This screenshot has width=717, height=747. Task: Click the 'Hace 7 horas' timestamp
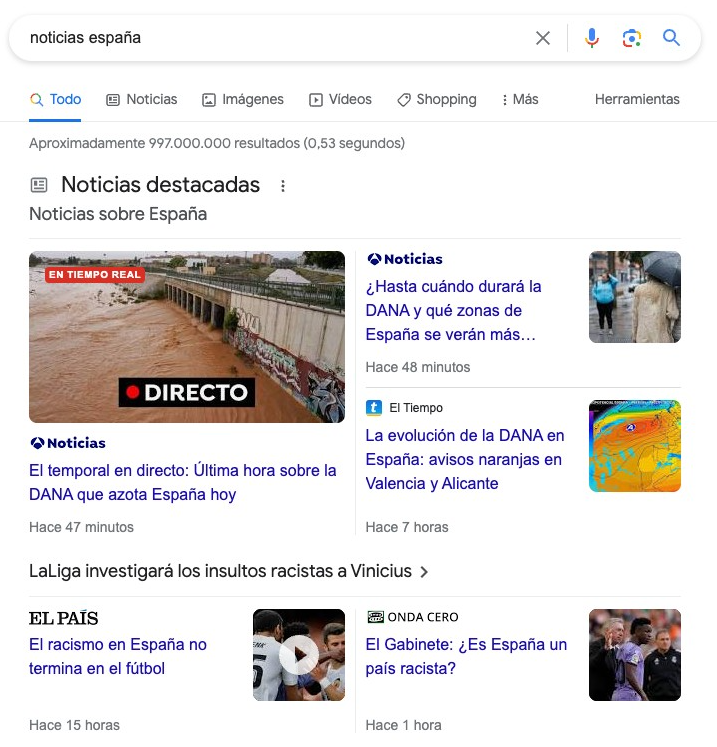point(407,527)
